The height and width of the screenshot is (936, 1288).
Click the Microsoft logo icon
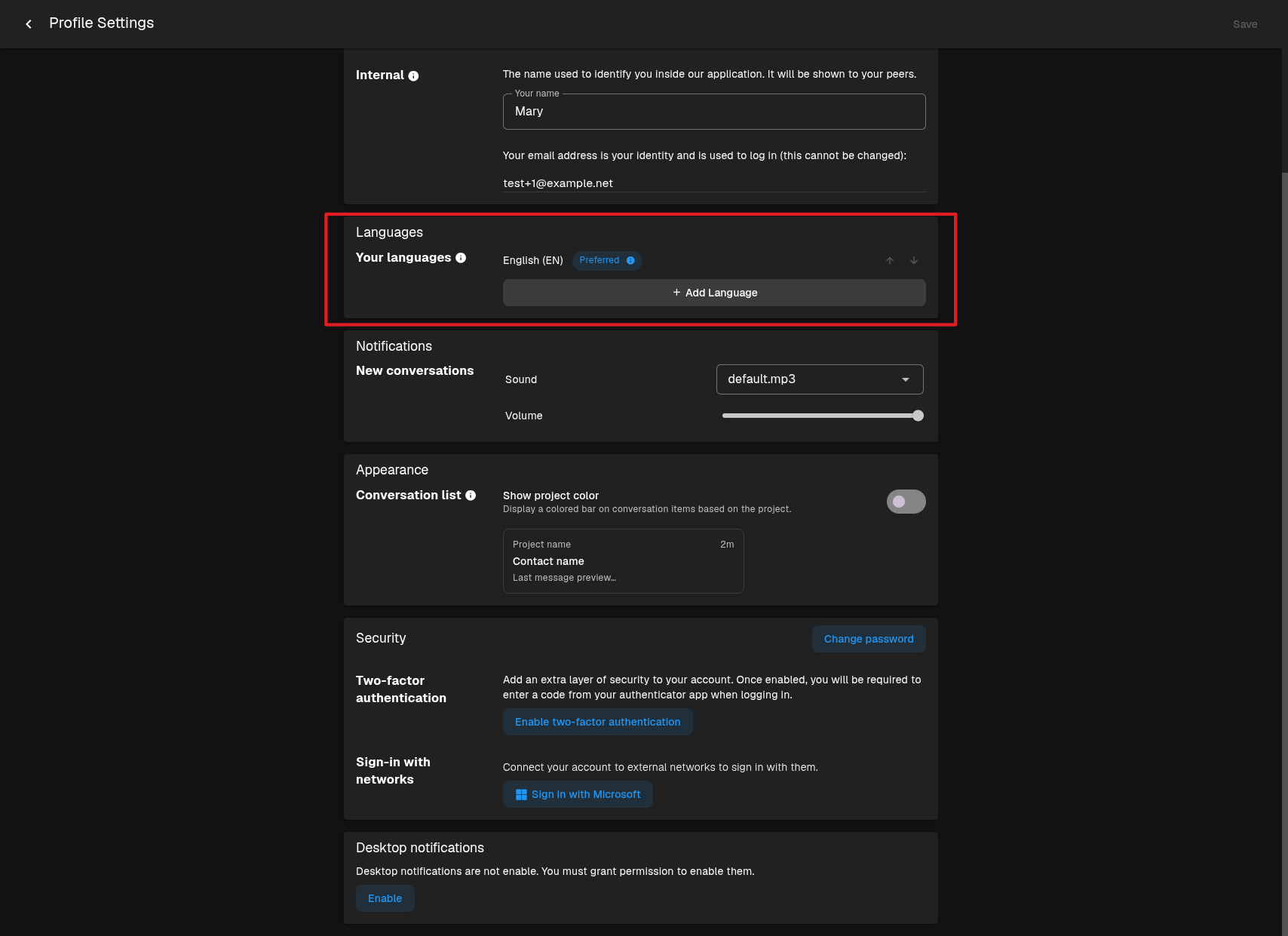(x=521, y=794)
